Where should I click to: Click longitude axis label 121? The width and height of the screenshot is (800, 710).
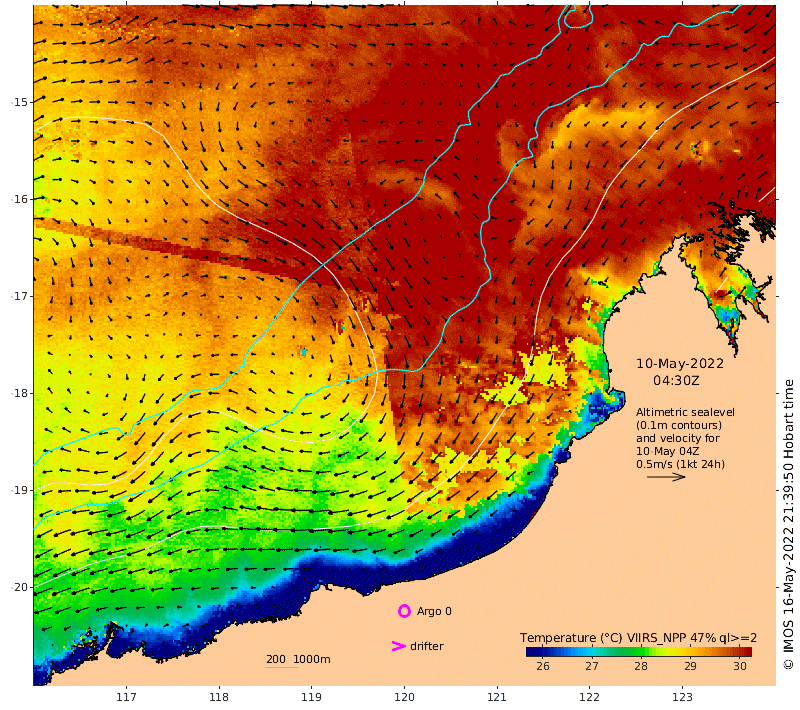click(497, 697)
